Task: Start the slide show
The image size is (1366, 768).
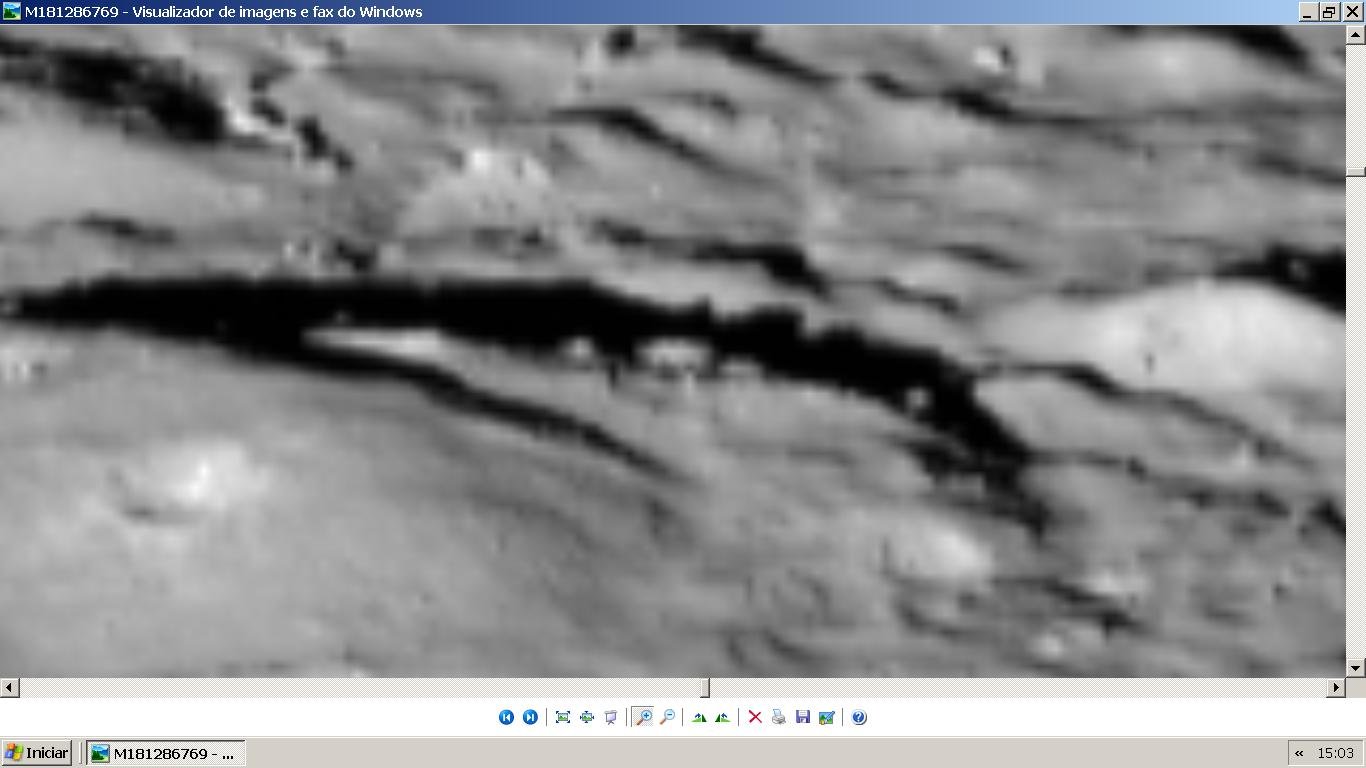Action: (x=611, y=717)
